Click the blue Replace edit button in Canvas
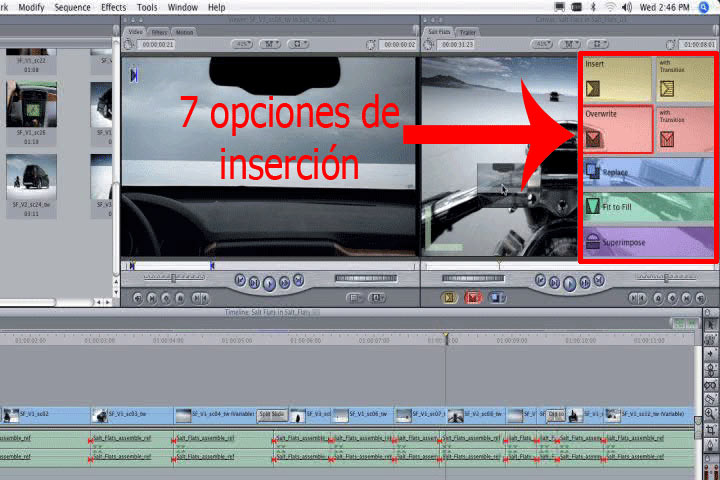Image resolution: width=720 pixels, height=480 pixels. [496, 298]
